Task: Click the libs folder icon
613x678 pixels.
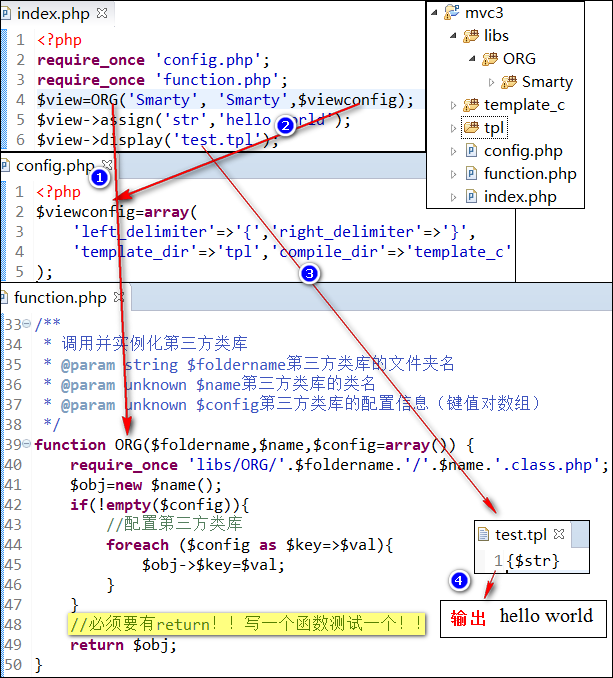Action: click(471, 36)
